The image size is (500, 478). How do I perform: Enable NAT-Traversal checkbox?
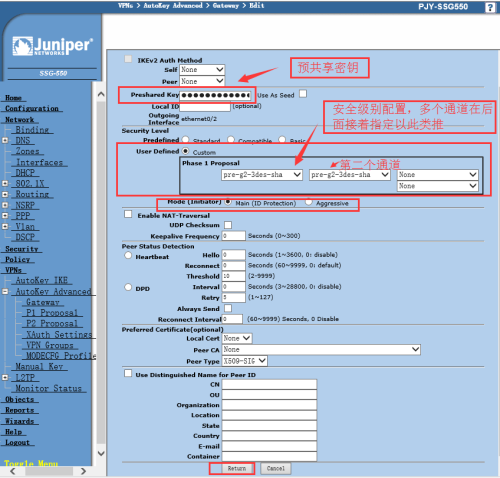point(128,214)
